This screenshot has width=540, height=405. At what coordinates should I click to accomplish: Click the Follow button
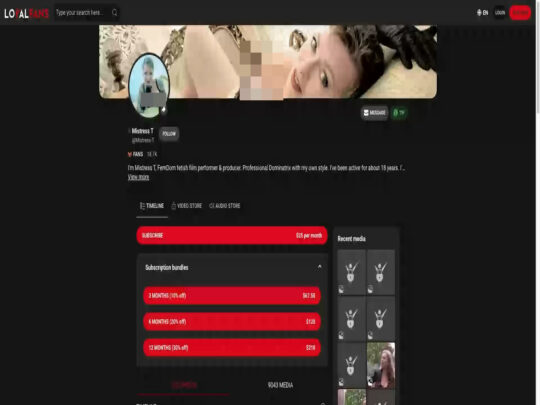point(169,134)
